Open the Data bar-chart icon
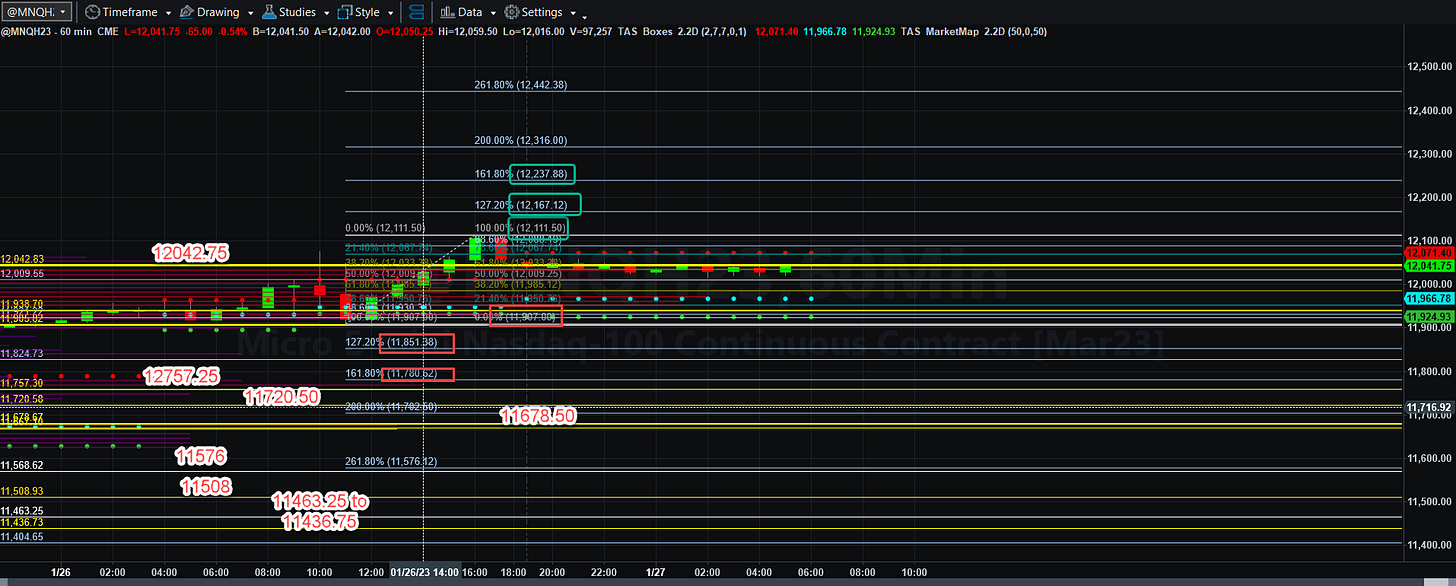Image resolution: width=1456 pixels, height=586 pixels. [x=447, y=12]
